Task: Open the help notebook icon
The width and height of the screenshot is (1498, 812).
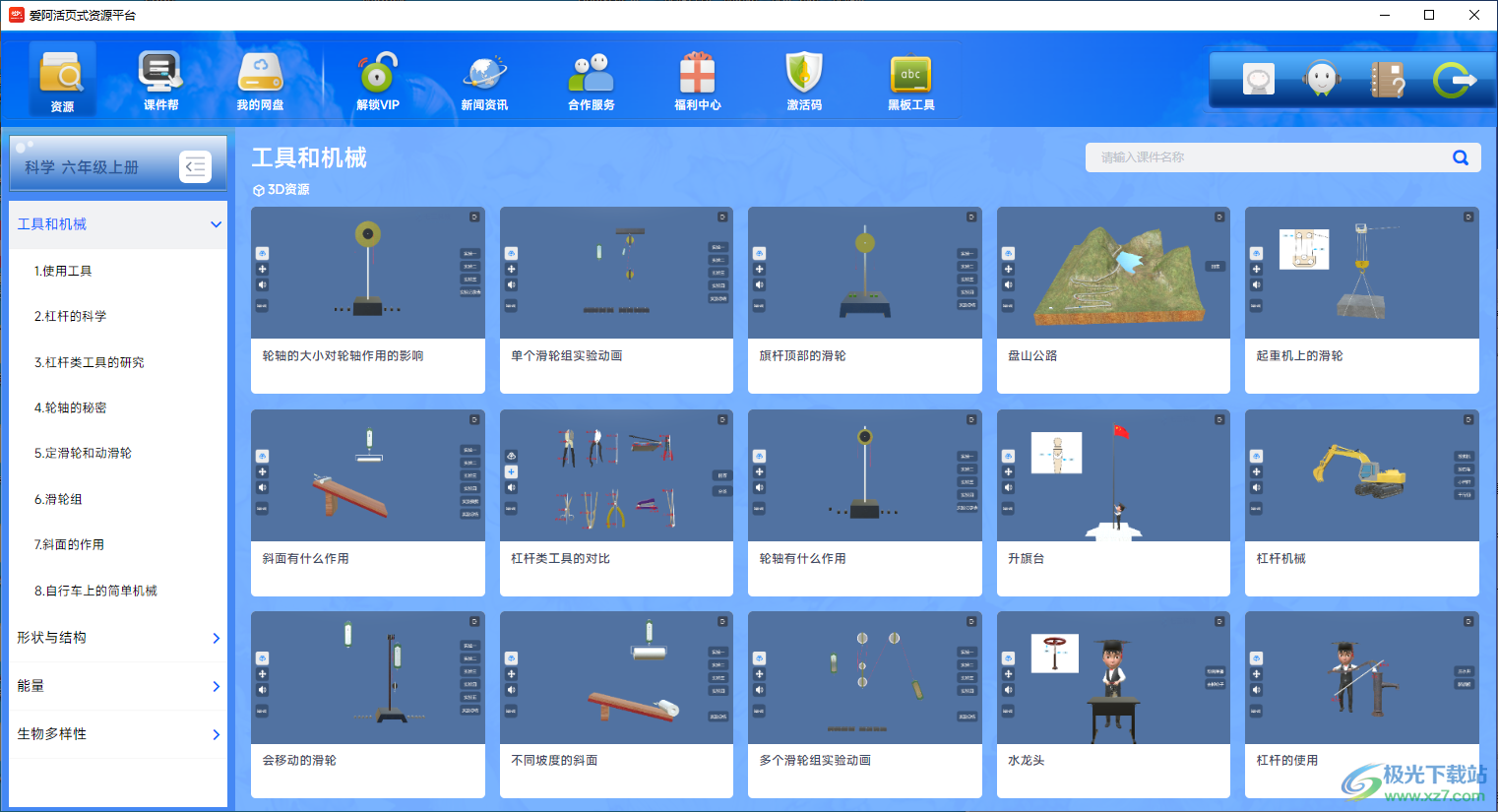Action: (x=1387, y=80)
